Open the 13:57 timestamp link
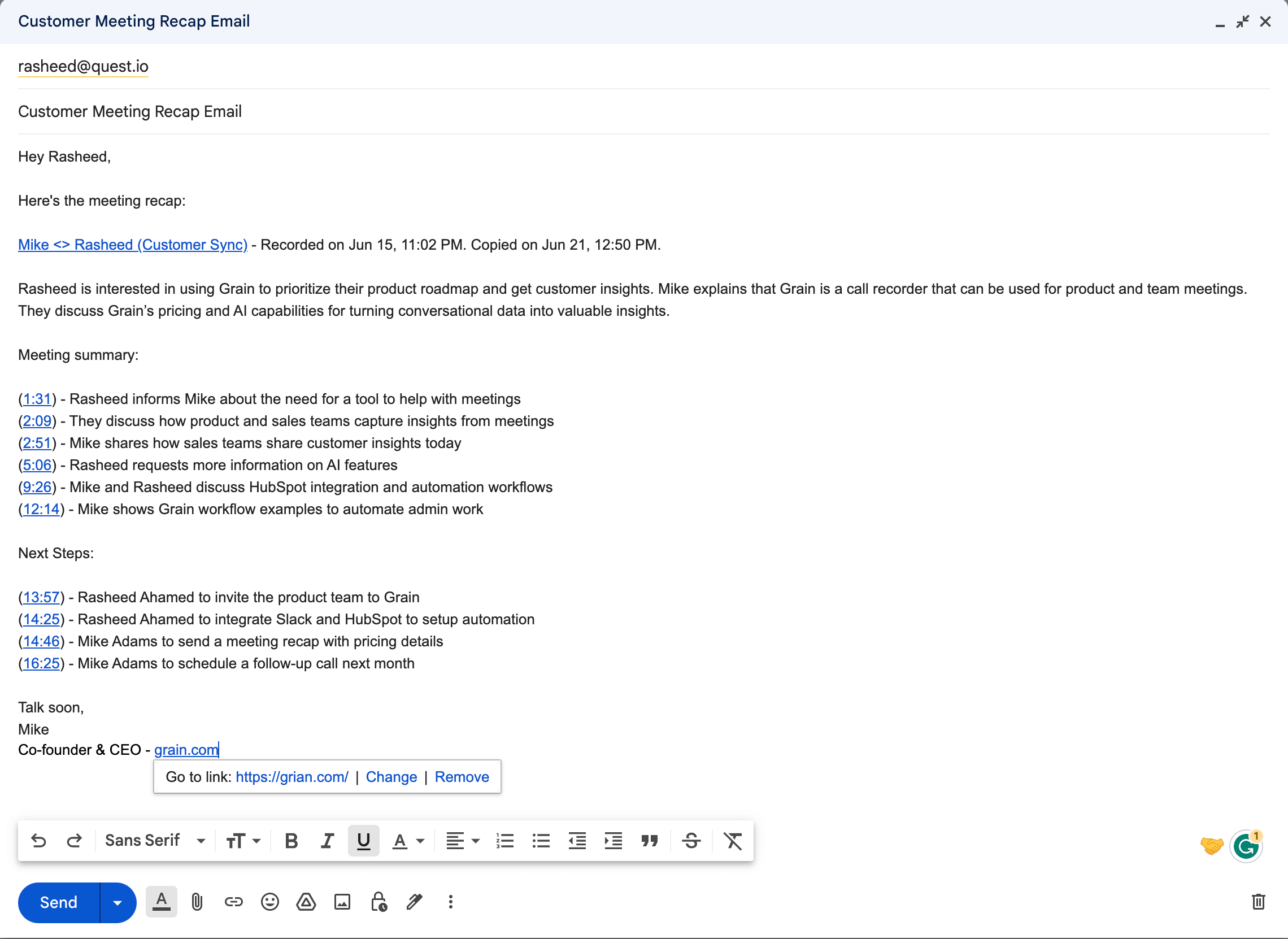This screenshot has width=1288, height=939. 41,597
